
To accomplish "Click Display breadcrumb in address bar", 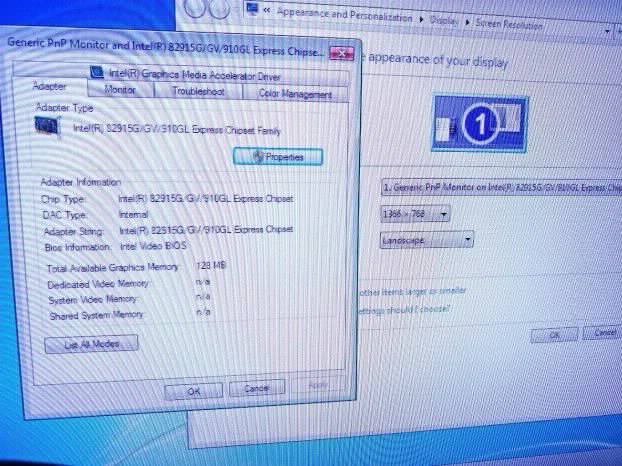I will pyautogui.click(x=444, y=20).
